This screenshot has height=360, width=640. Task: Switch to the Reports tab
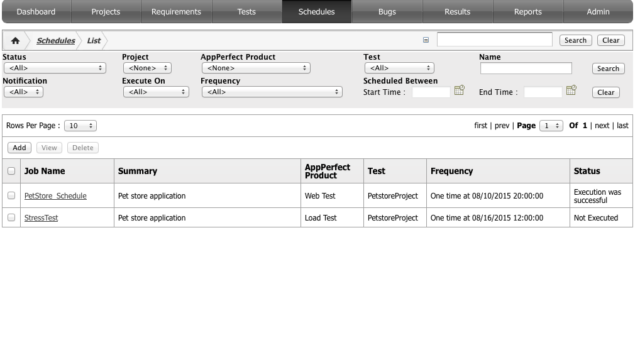tap(528, 12)
